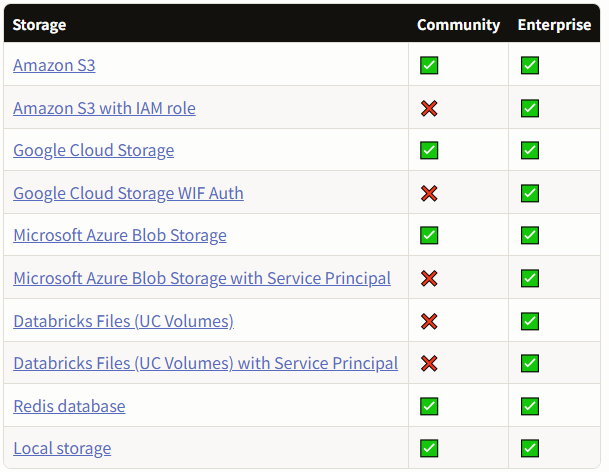Viewport: 609px width, 472px height.
Task: Open Azure Blob Storage with Service Principal link
Action: pos(202,278)
